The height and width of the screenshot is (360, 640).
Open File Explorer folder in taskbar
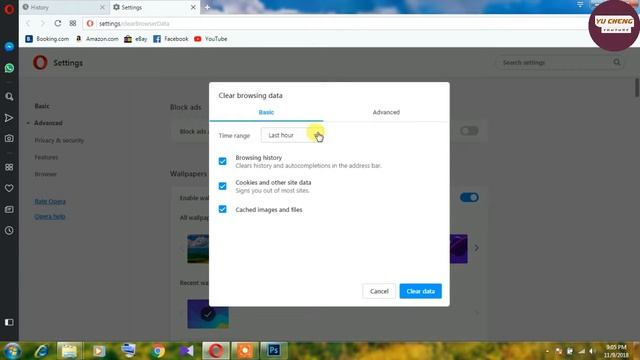pyautogui.click(x=69, y=351)
